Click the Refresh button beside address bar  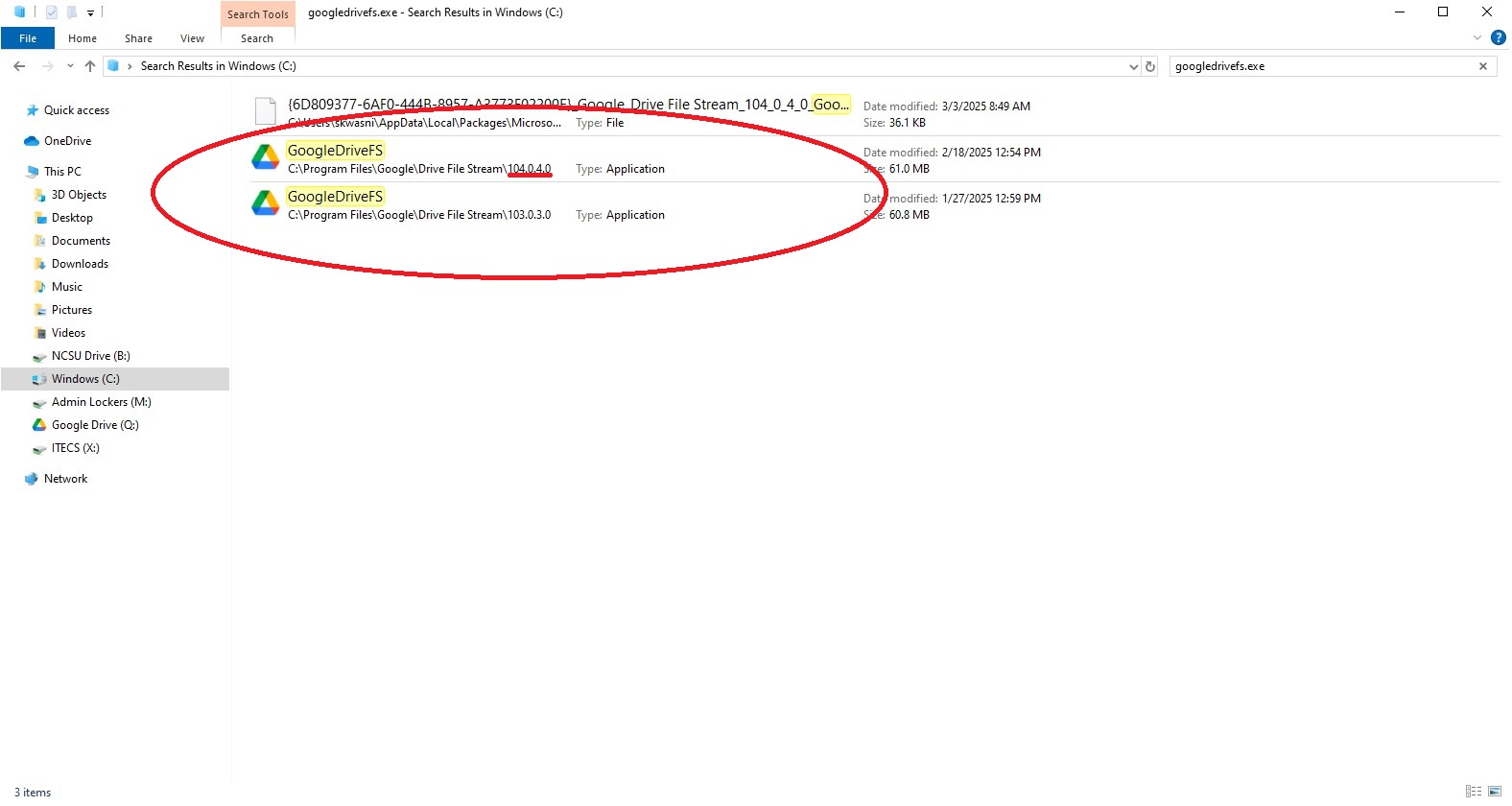pyautogui.click(x=1150, y=66)
